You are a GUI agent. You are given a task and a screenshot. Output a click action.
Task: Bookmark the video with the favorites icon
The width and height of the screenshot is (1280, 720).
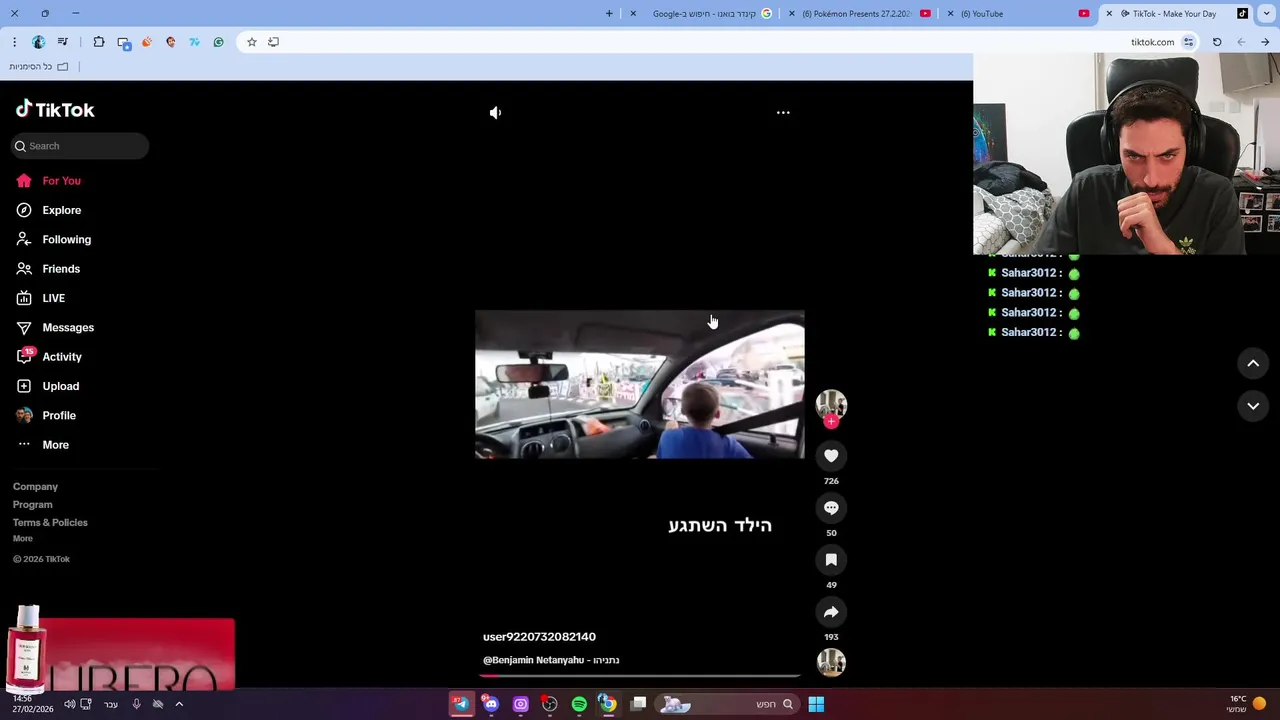pos(831,560)
